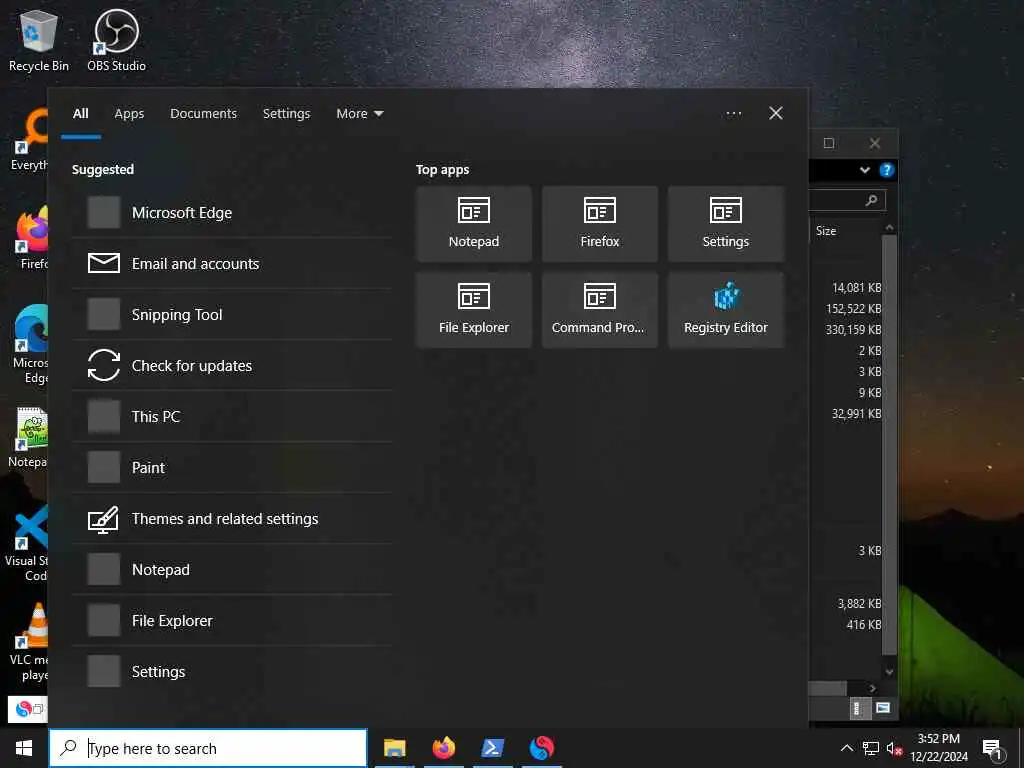Open Email and accounts settings
The image size is (1024, 768).
point(232,264)
